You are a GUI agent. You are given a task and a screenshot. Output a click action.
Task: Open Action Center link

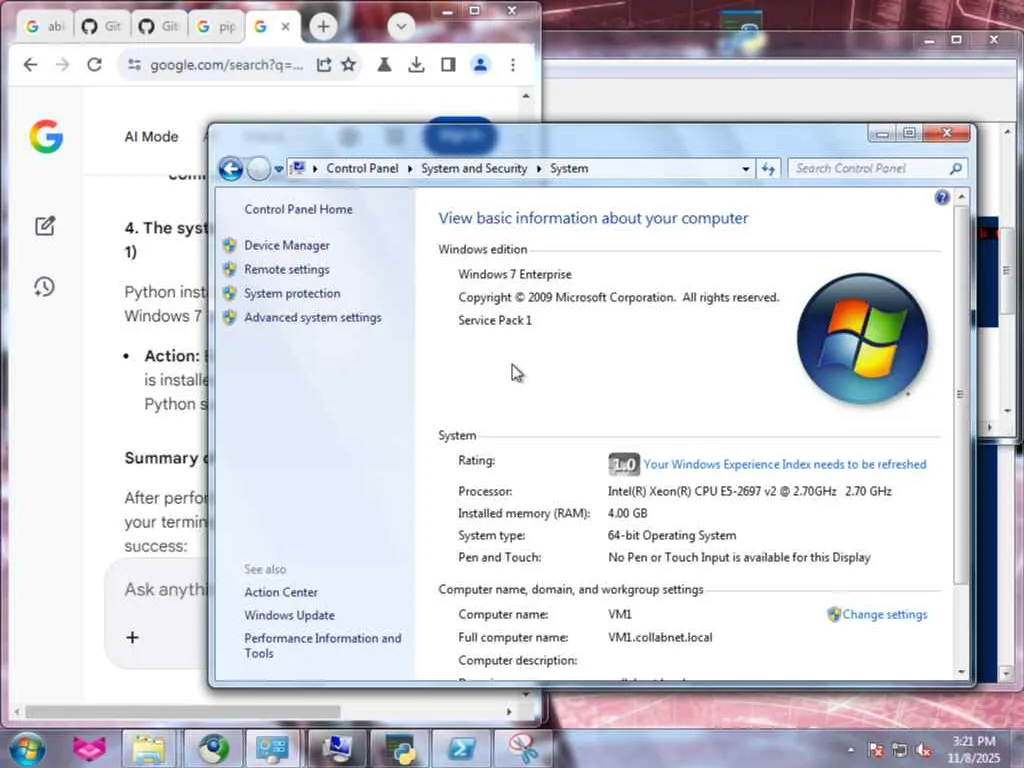coord(281,592)
